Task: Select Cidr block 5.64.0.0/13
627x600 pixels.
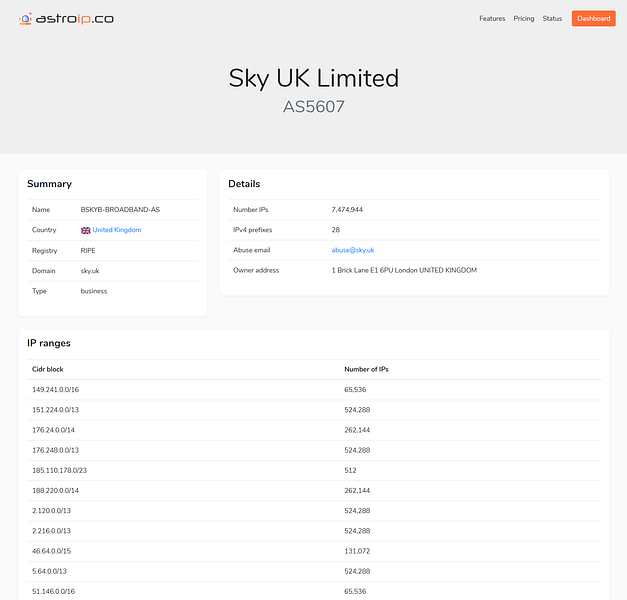Action: 49,571
